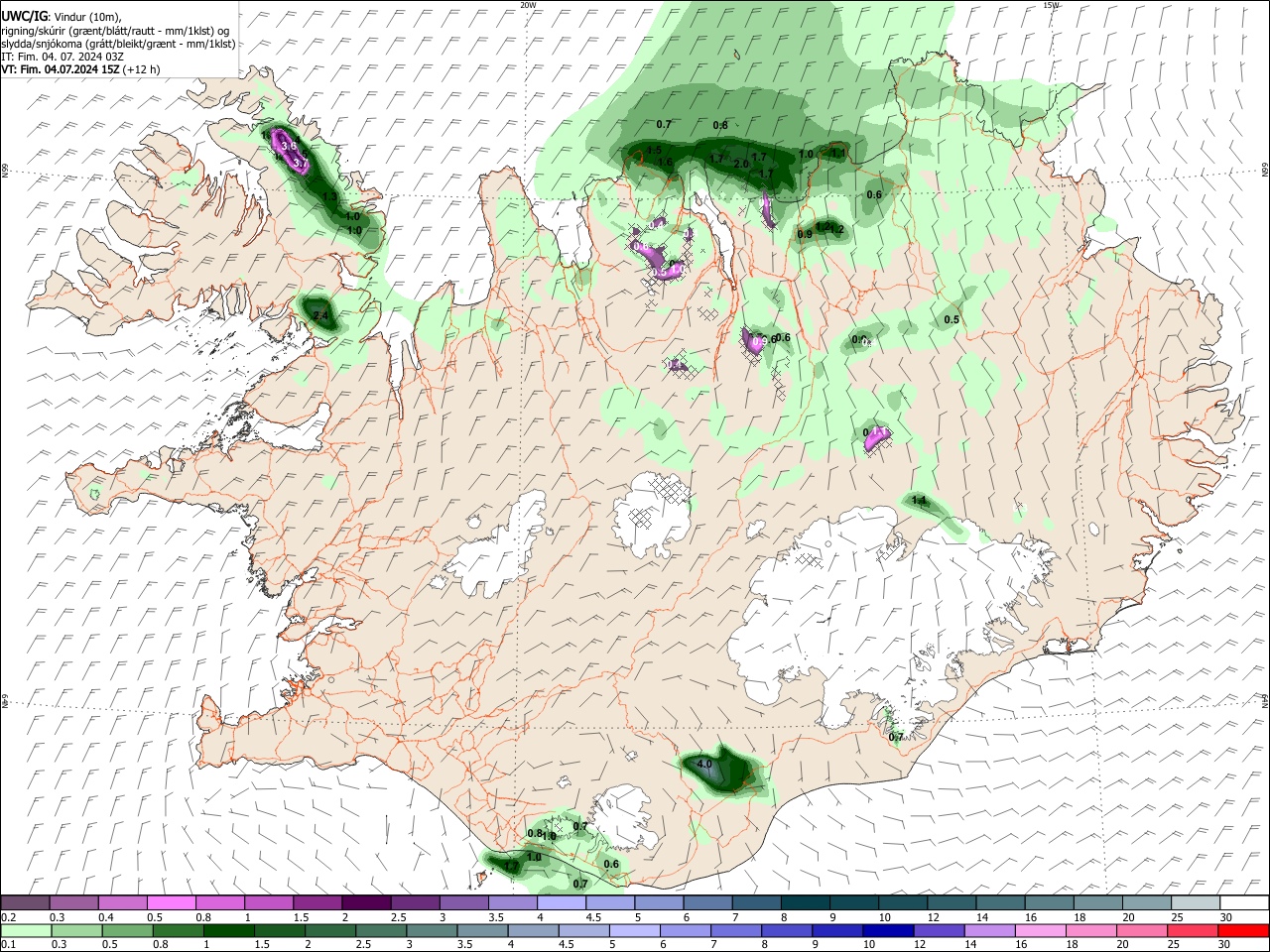Click the '0.5' value on the eastern map
1270x952 pixels.
[952, 319]
